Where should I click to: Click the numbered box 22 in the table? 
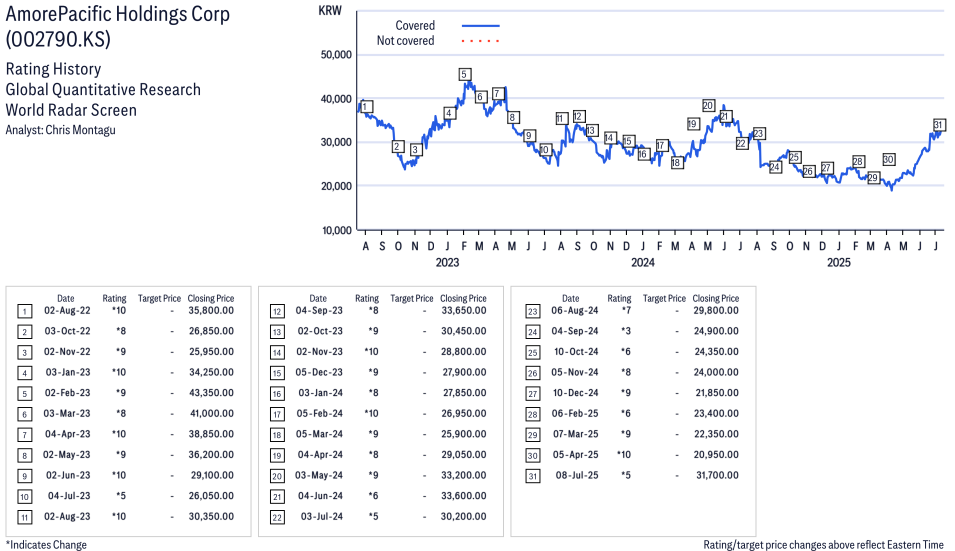point(277,518)
